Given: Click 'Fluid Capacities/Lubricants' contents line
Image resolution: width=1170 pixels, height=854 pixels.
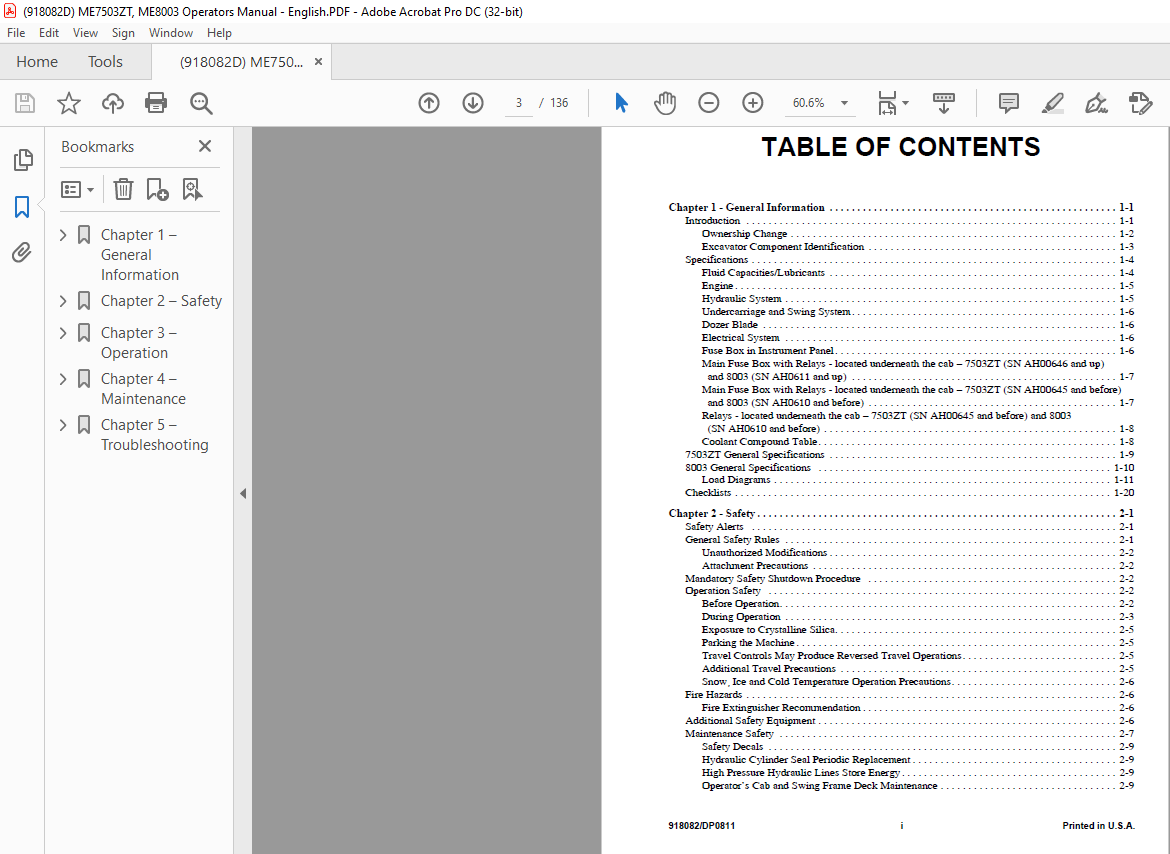Looking at the screenshot, I should [917, 272].
